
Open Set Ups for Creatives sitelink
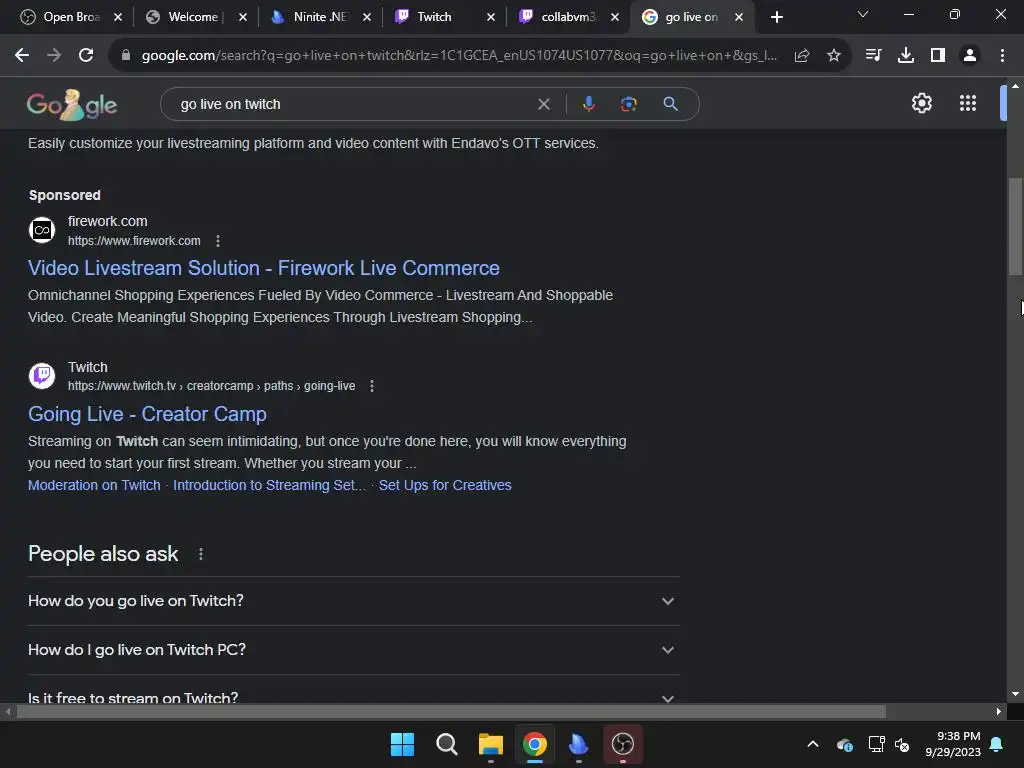445,485
